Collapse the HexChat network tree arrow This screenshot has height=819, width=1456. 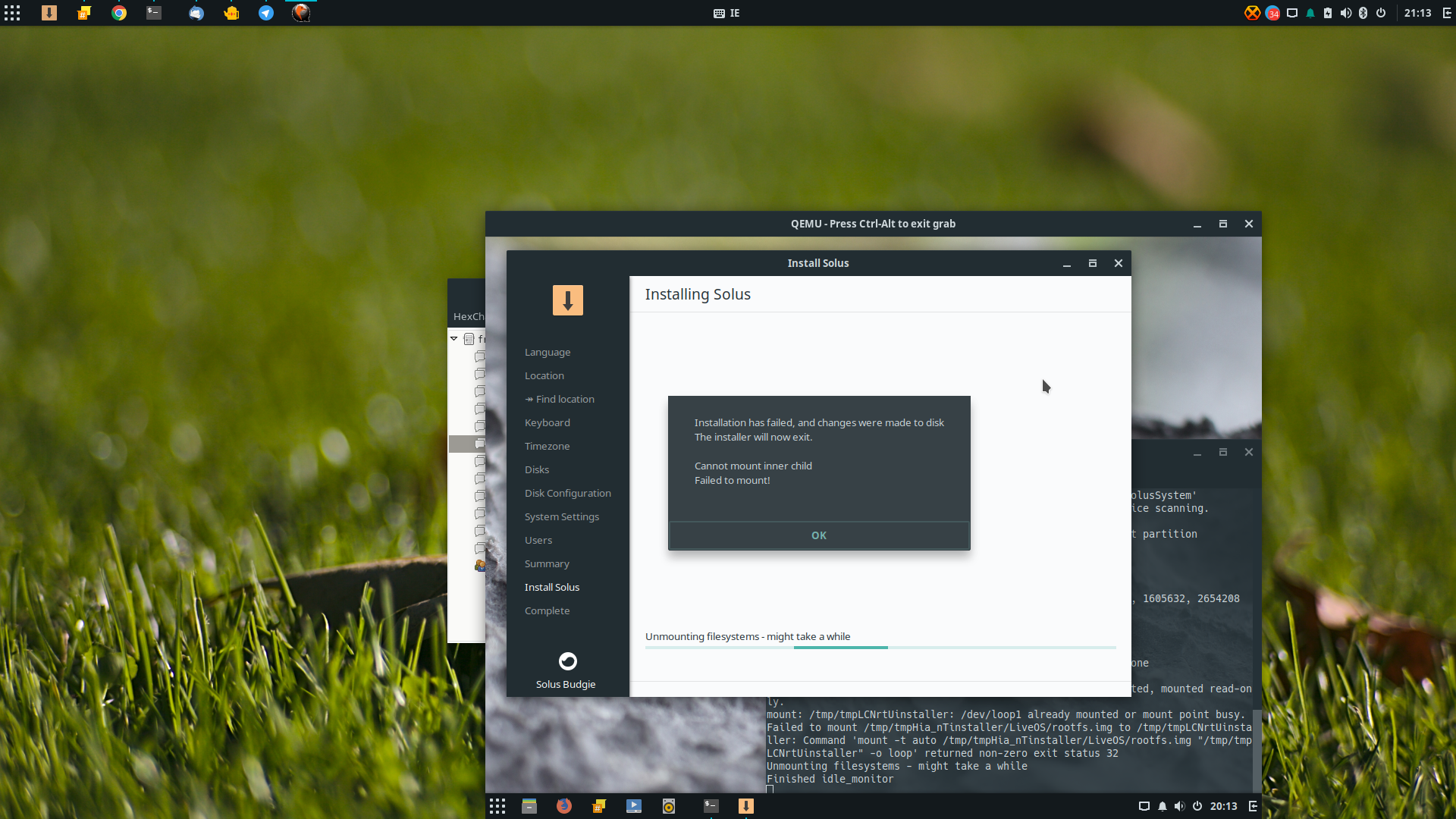[454, 339]
